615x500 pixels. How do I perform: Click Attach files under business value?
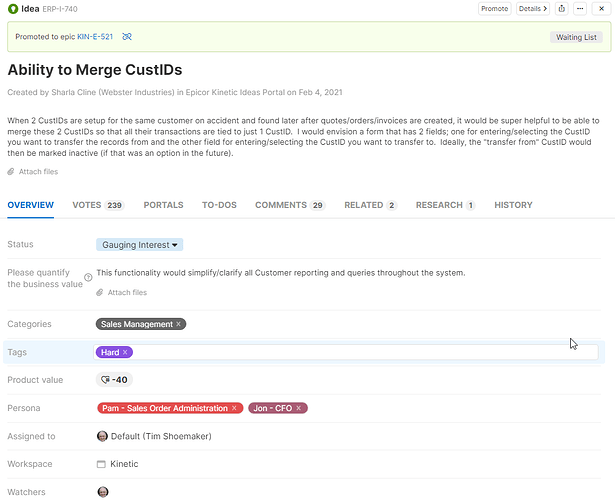[x=127, y=293]
